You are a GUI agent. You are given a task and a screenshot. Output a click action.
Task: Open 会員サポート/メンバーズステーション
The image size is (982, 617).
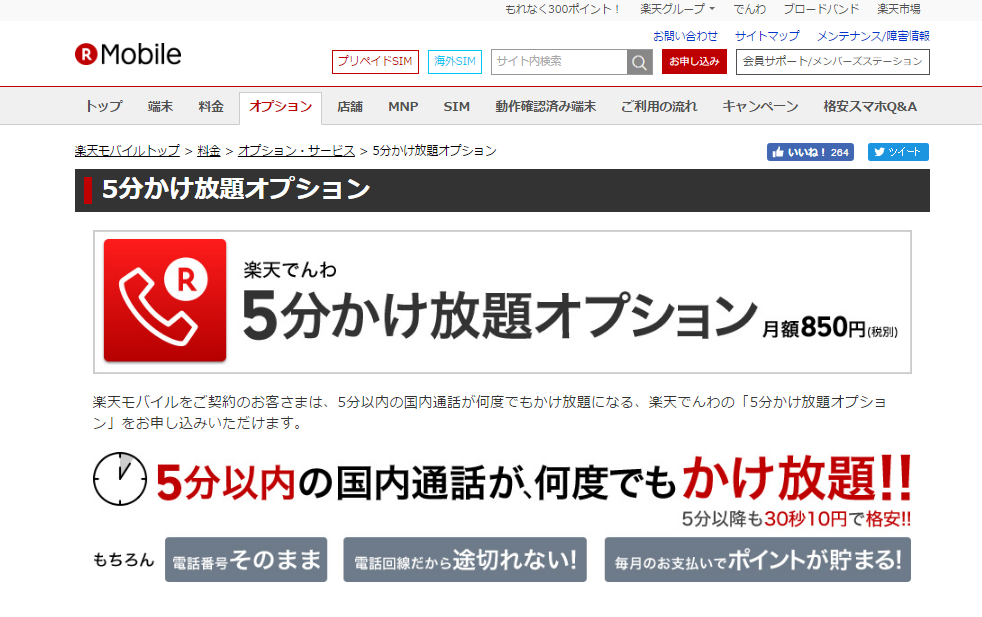832,62
